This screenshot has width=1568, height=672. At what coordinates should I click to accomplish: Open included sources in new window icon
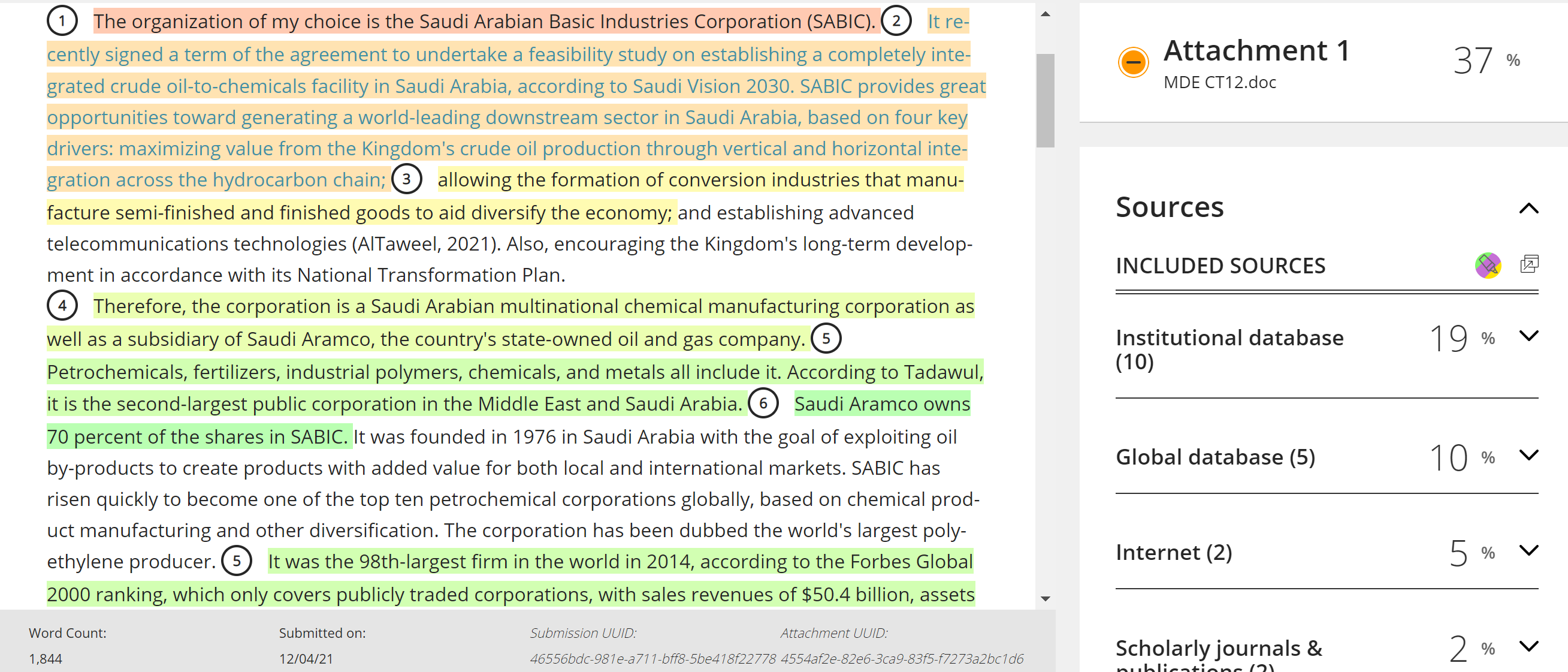[1528, 264]
